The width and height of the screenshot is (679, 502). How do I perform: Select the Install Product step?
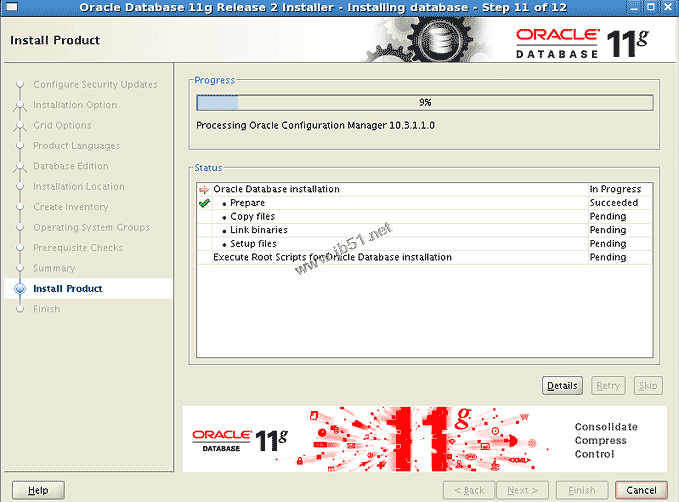pos(68,288)
